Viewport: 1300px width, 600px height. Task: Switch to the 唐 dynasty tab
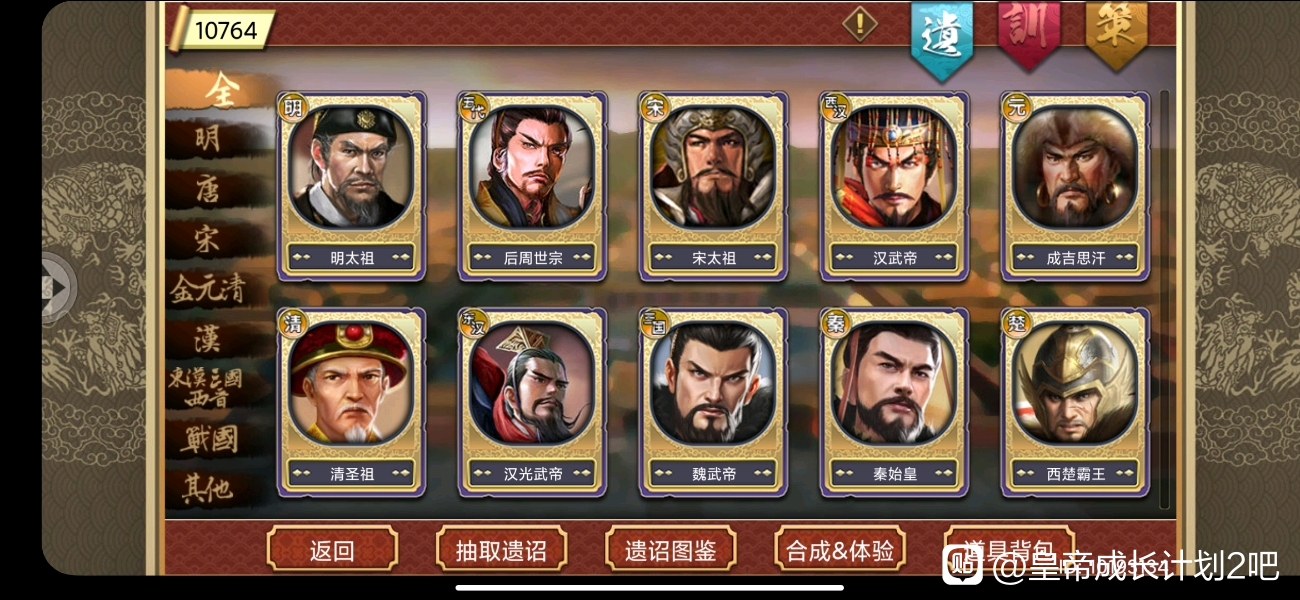click(x=208, y=189)
